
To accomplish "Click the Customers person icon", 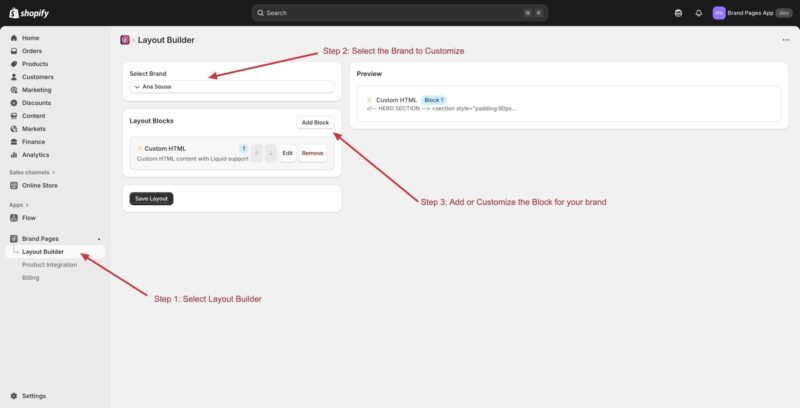I will (x=14, y=77).
